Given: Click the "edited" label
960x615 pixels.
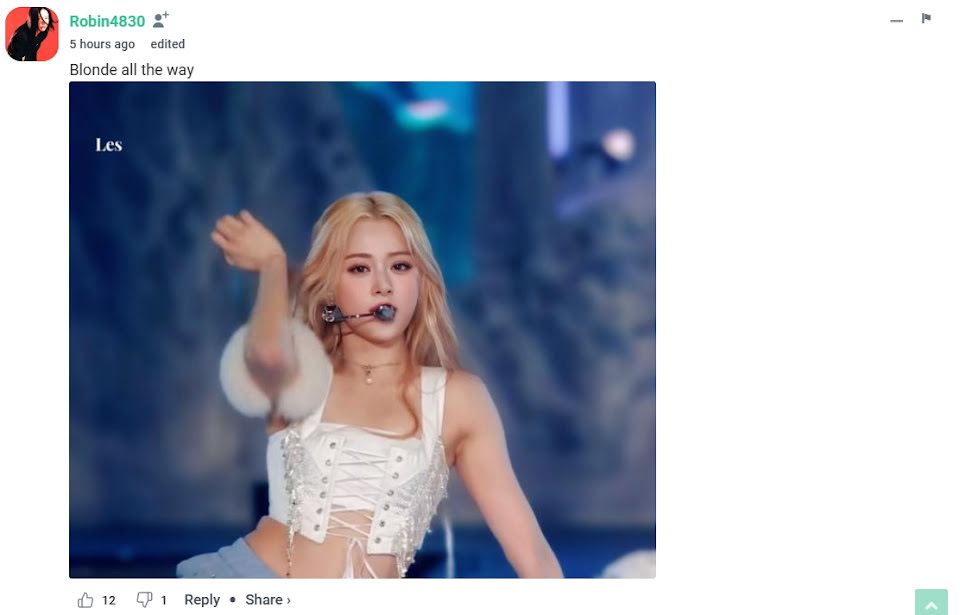Looking at the screenshot, I should pyautogui.click(x=168, y=44).
